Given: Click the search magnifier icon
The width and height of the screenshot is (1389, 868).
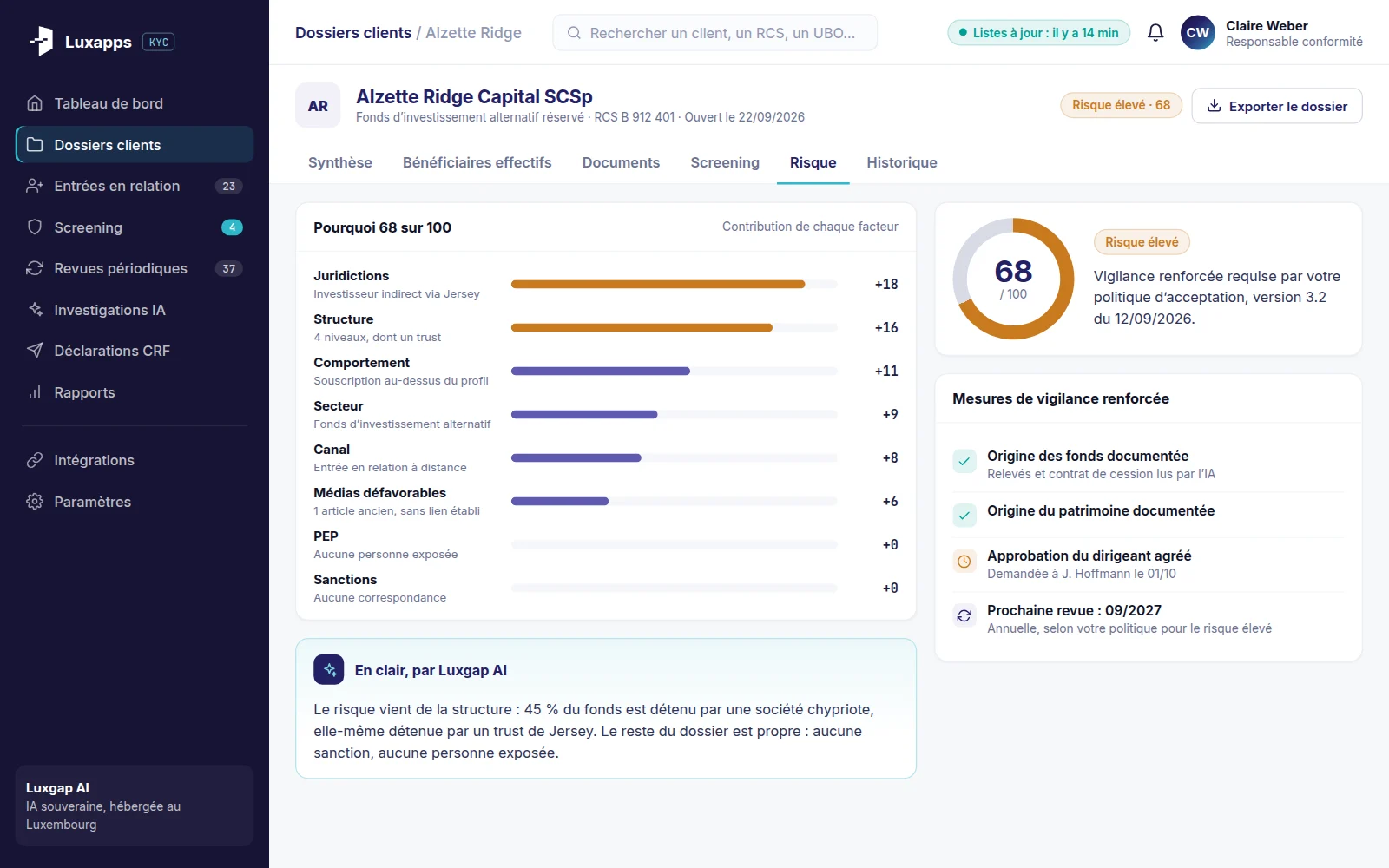Looking at the screenshot, I should pos(574,33).
